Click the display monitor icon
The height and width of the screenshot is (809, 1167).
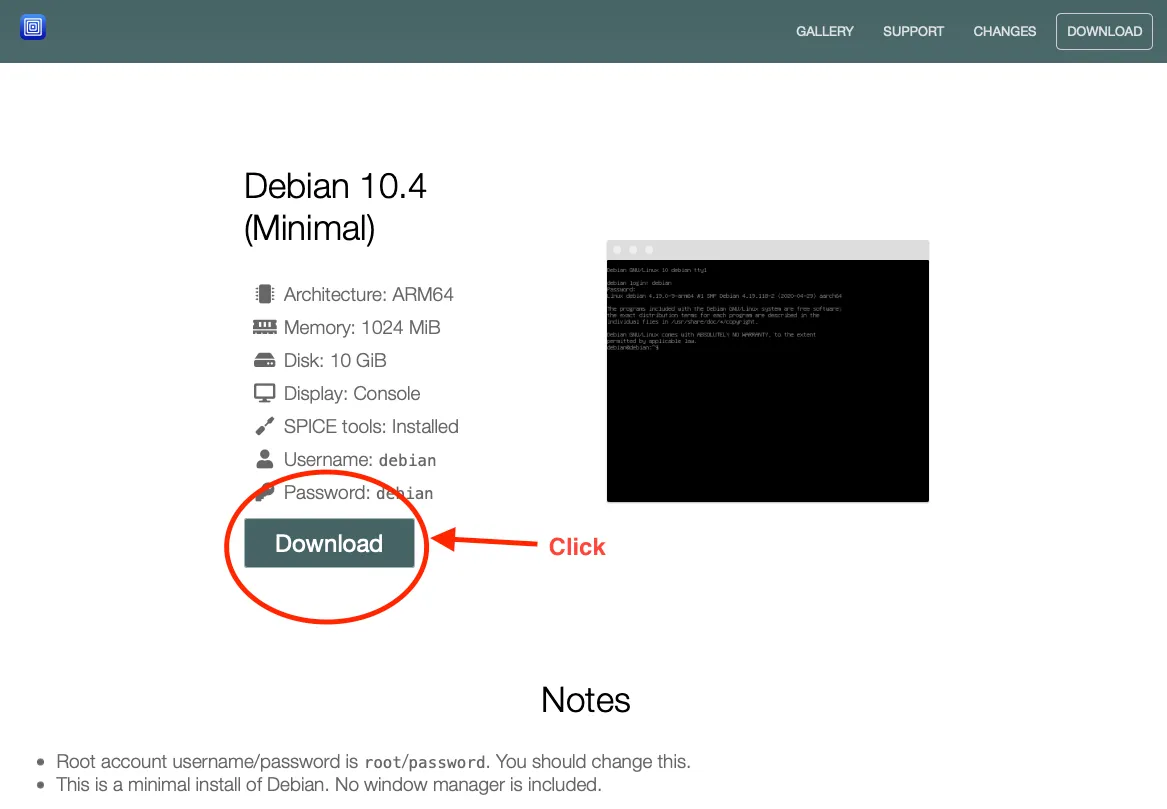tap(264, 393)
